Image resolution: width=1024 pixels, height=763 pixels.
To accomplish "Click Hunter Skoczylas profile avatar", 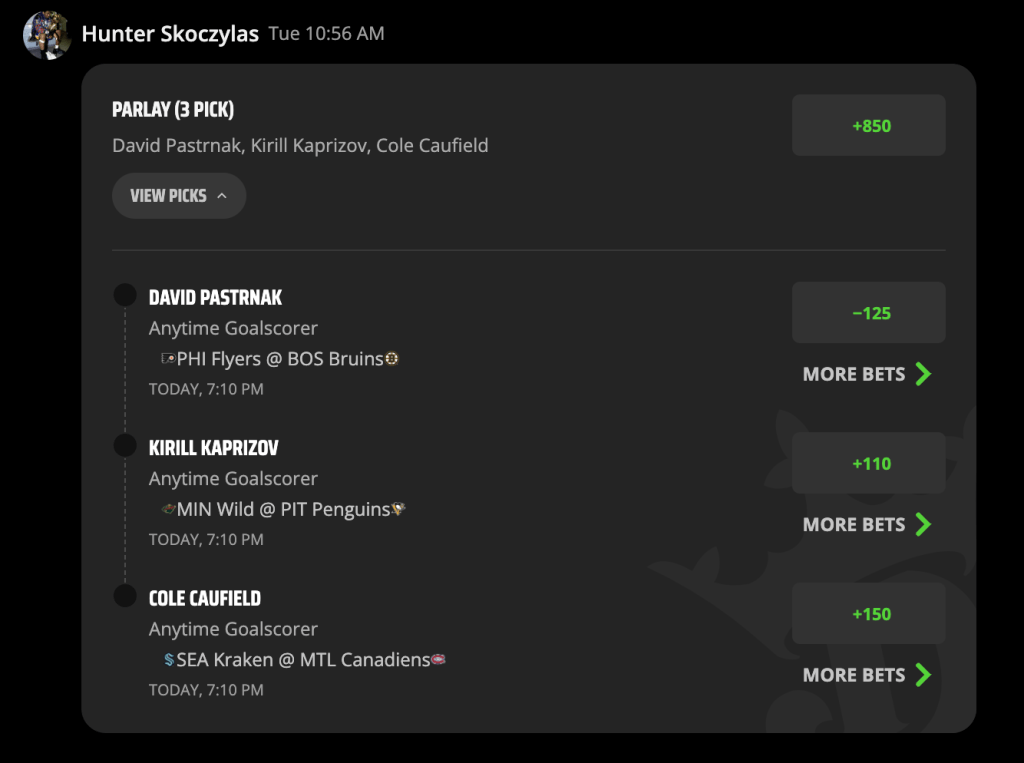I will [47, 35].
